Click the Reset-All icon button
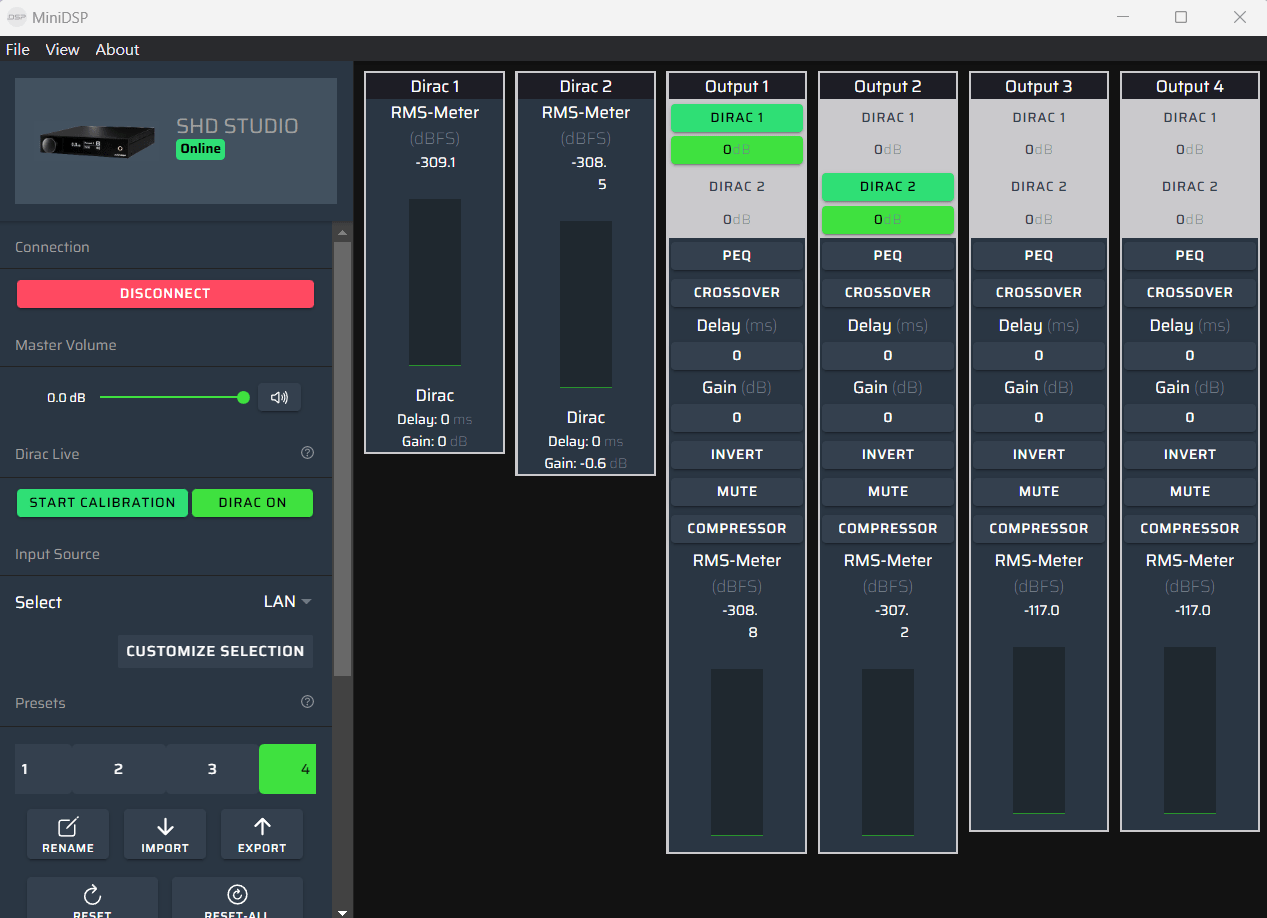This screenshot has height=918, width=1267. click(x=238, y=897)
